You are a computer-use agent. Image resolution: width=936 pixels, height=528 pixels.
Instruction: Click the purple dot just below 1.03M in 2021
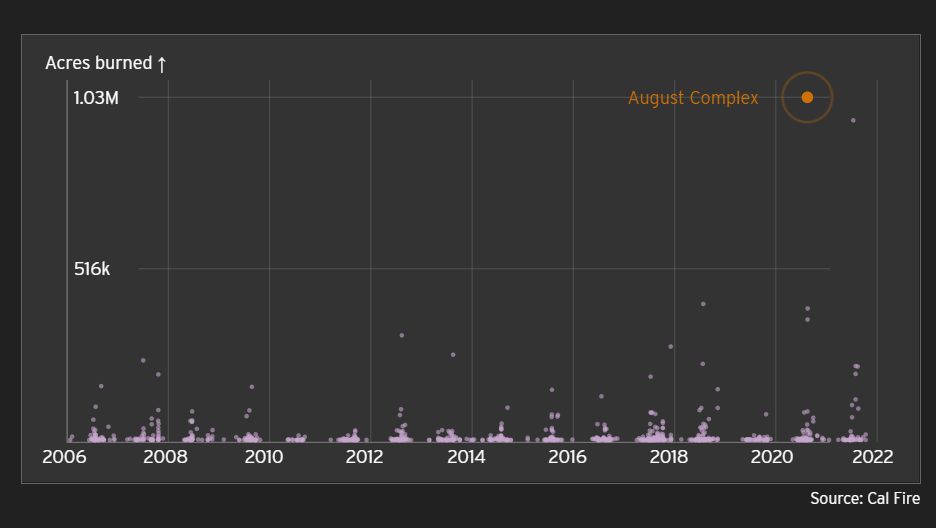pos(853,121)
